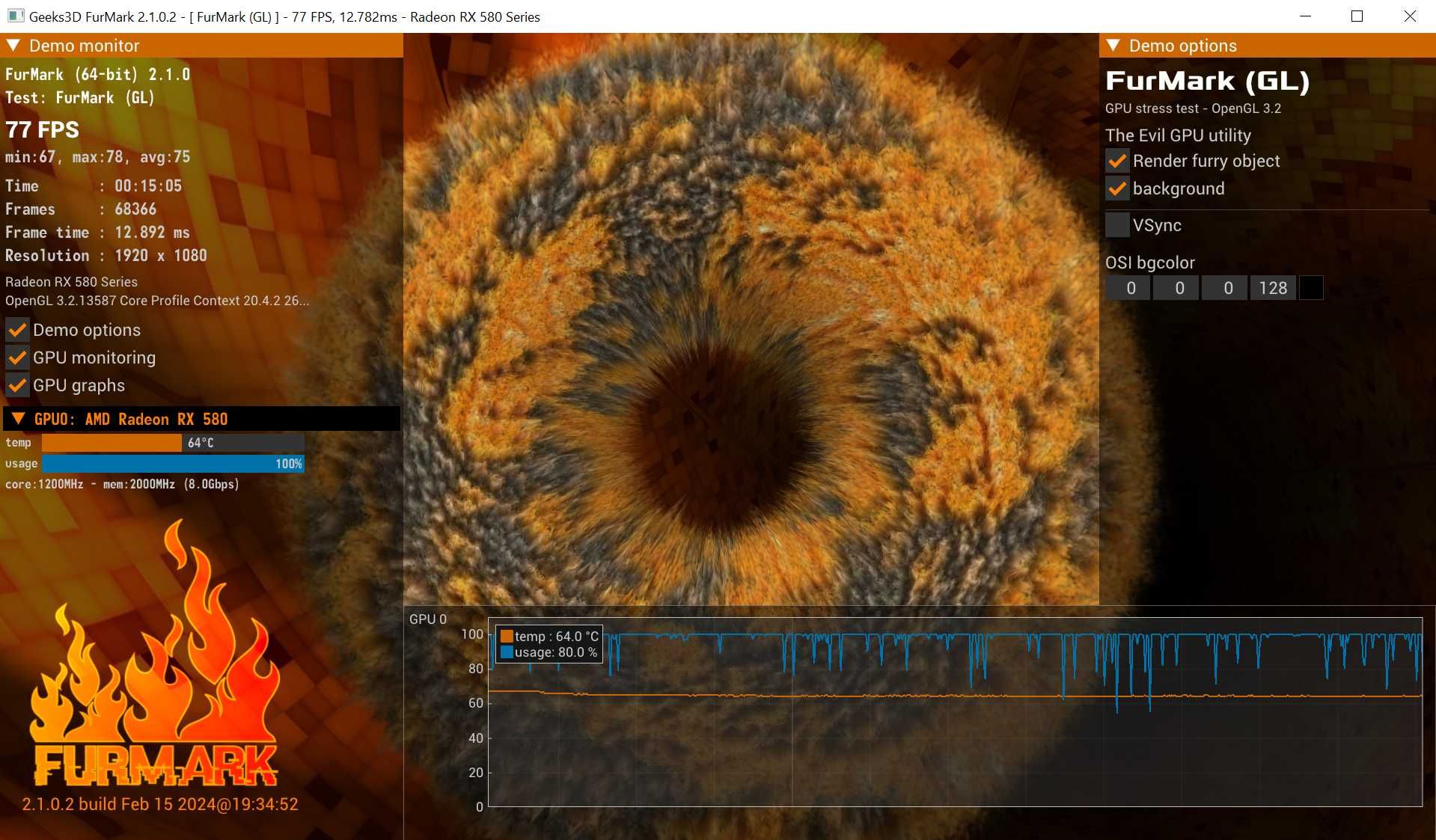
Task: Minimize the FurMark window
Action: coord(1305,16)
